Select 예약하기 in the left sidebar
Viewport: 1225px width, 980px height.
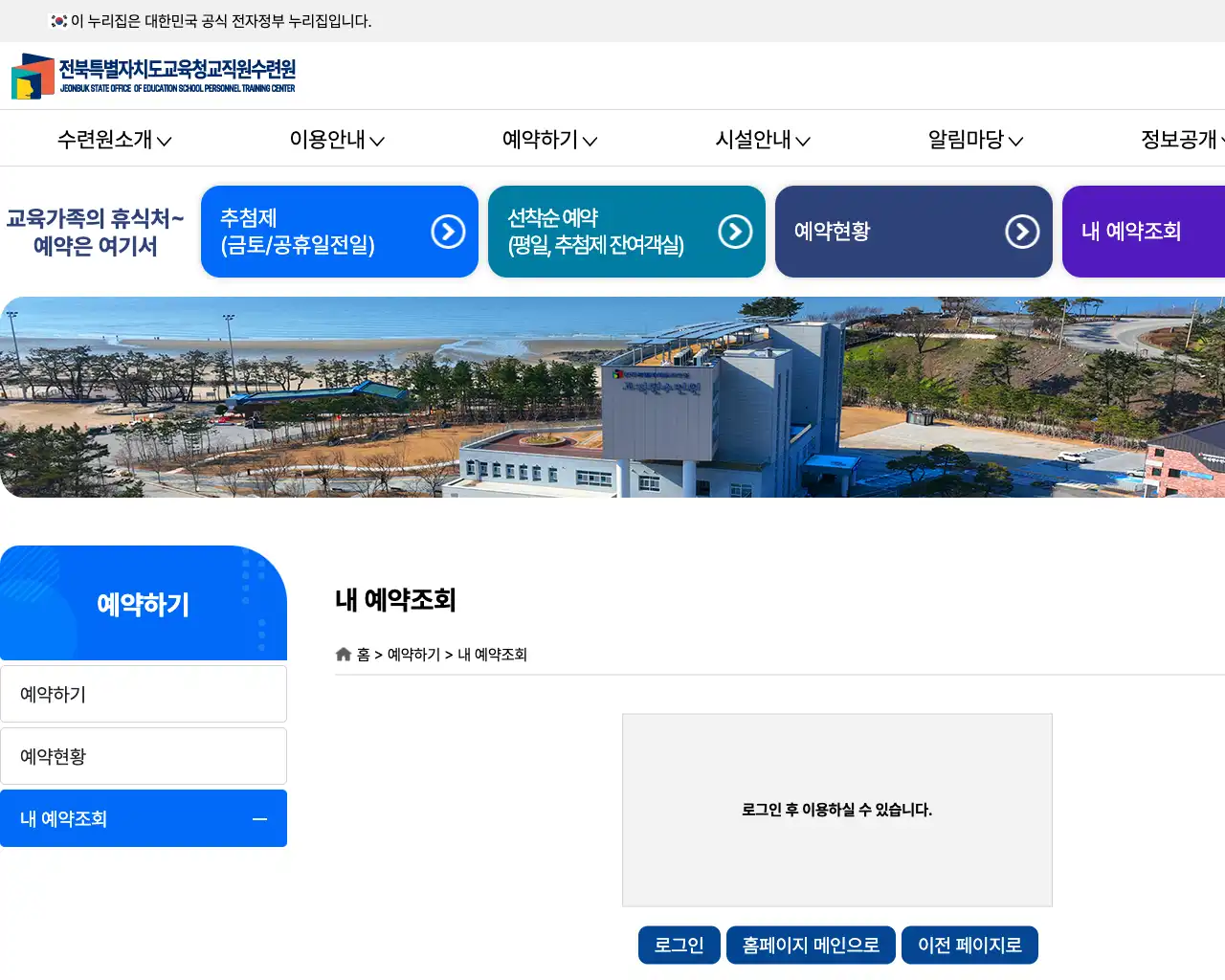tap(144, 695)
